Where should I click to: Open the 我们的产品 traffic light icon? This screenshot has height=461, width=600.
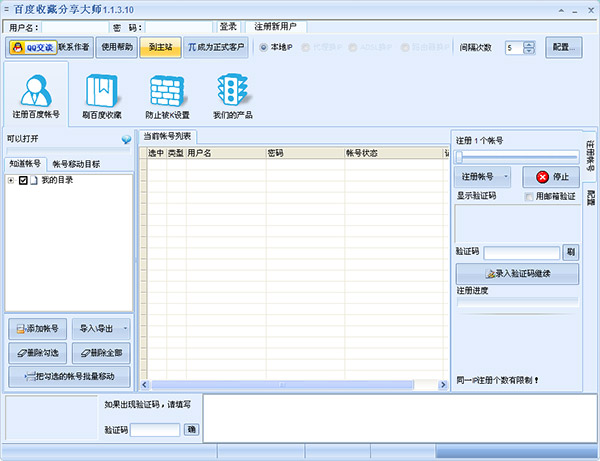coord(232,96)
